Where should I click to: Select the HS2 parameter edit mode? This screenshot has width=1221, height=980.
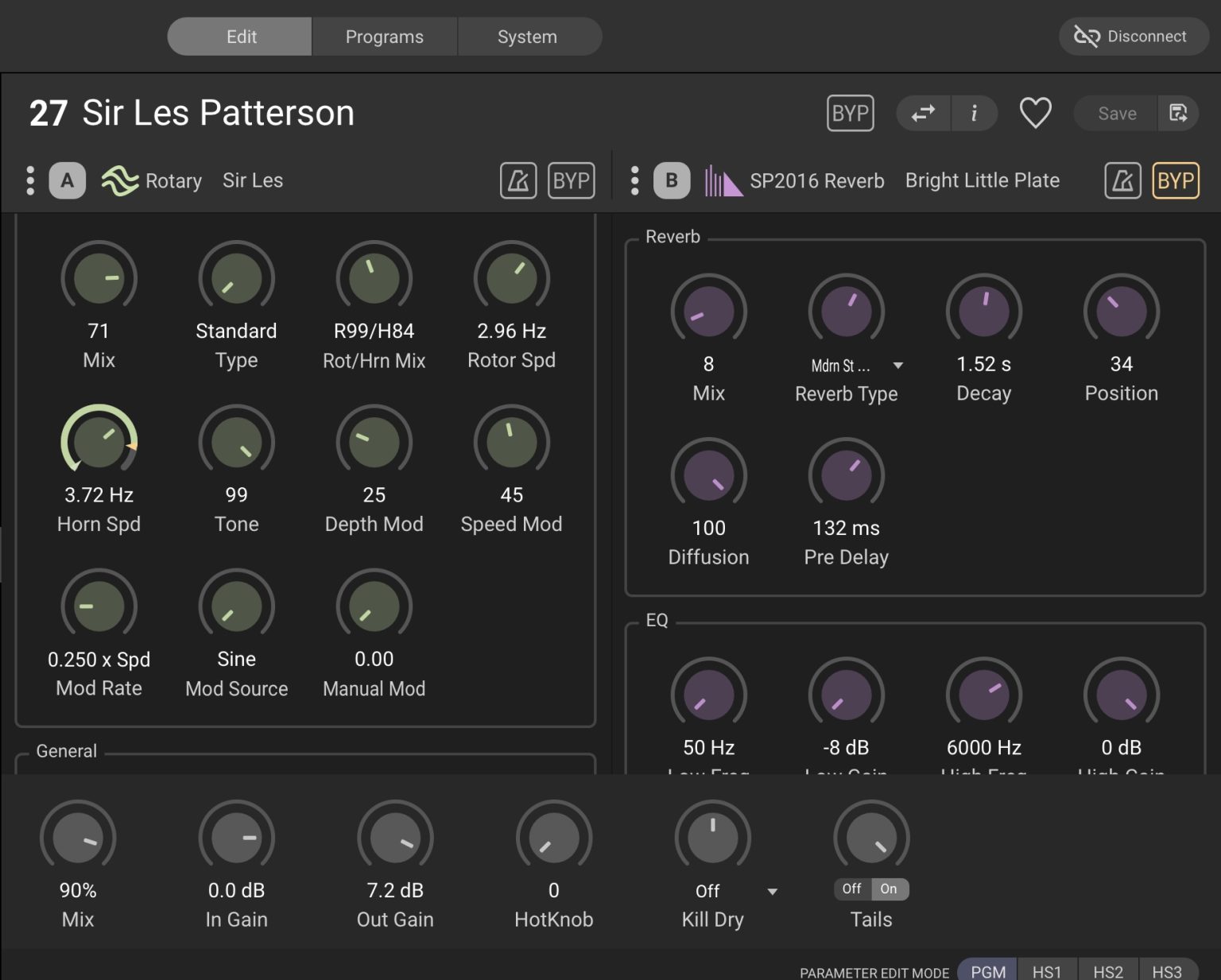[1108, 971]
